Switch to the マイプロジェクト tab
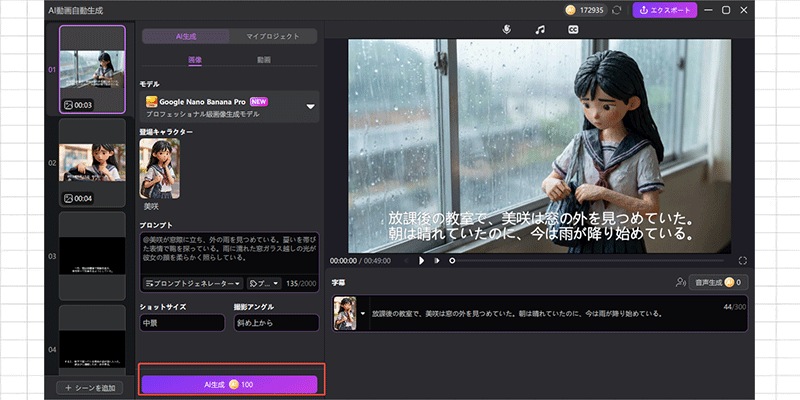Viewport: 800px width, 400px height. click(273, 36)
